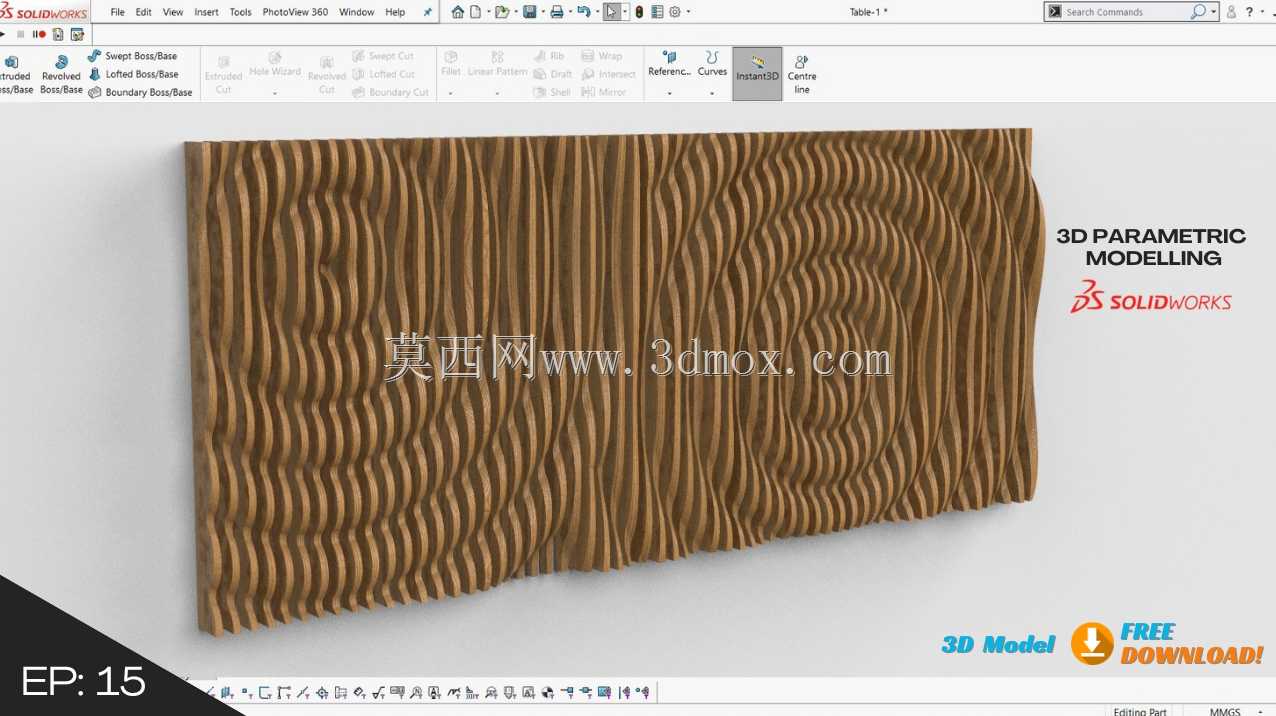Open the Options gear icon
Viewport: 1276px width, 716px height.
(x=675, y=12)
